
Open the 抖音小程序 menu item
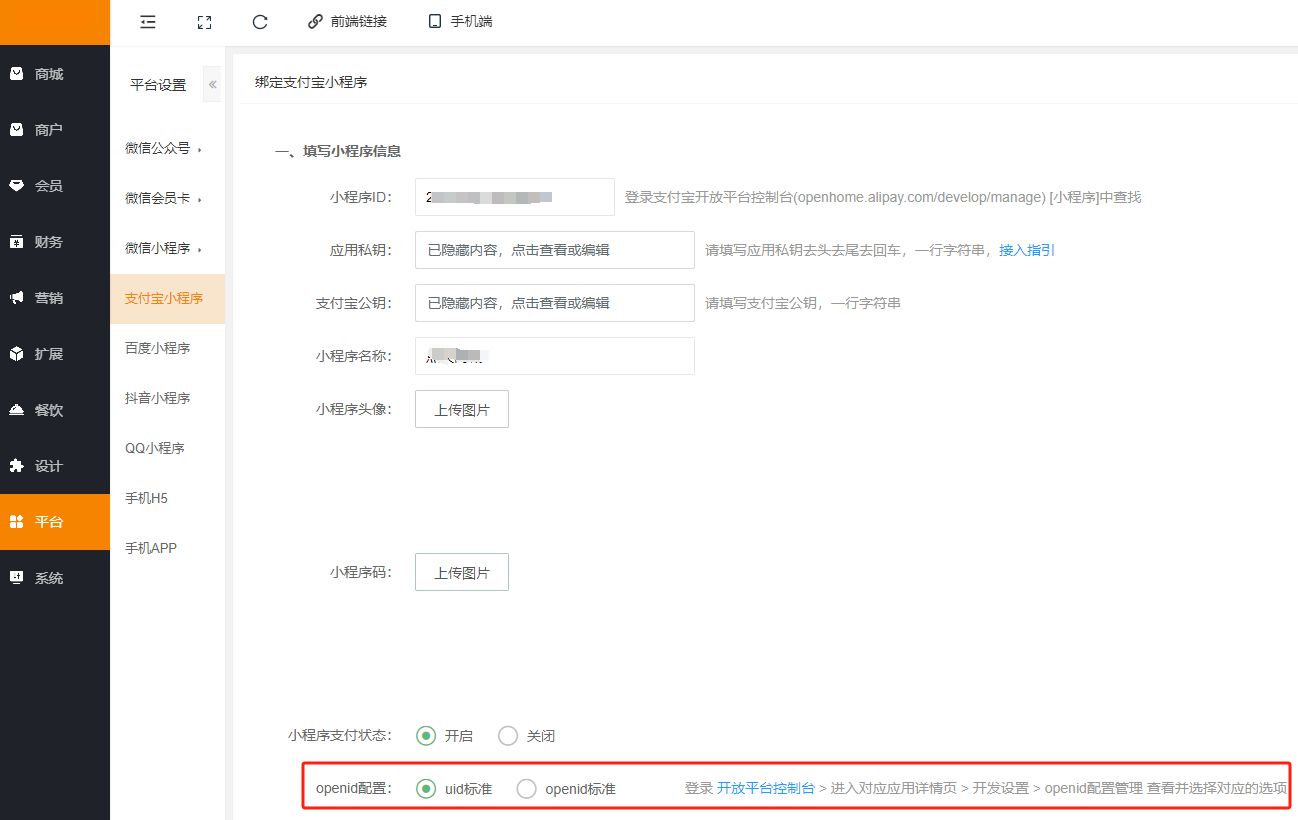pyautogui.click(x=158, y=399)
